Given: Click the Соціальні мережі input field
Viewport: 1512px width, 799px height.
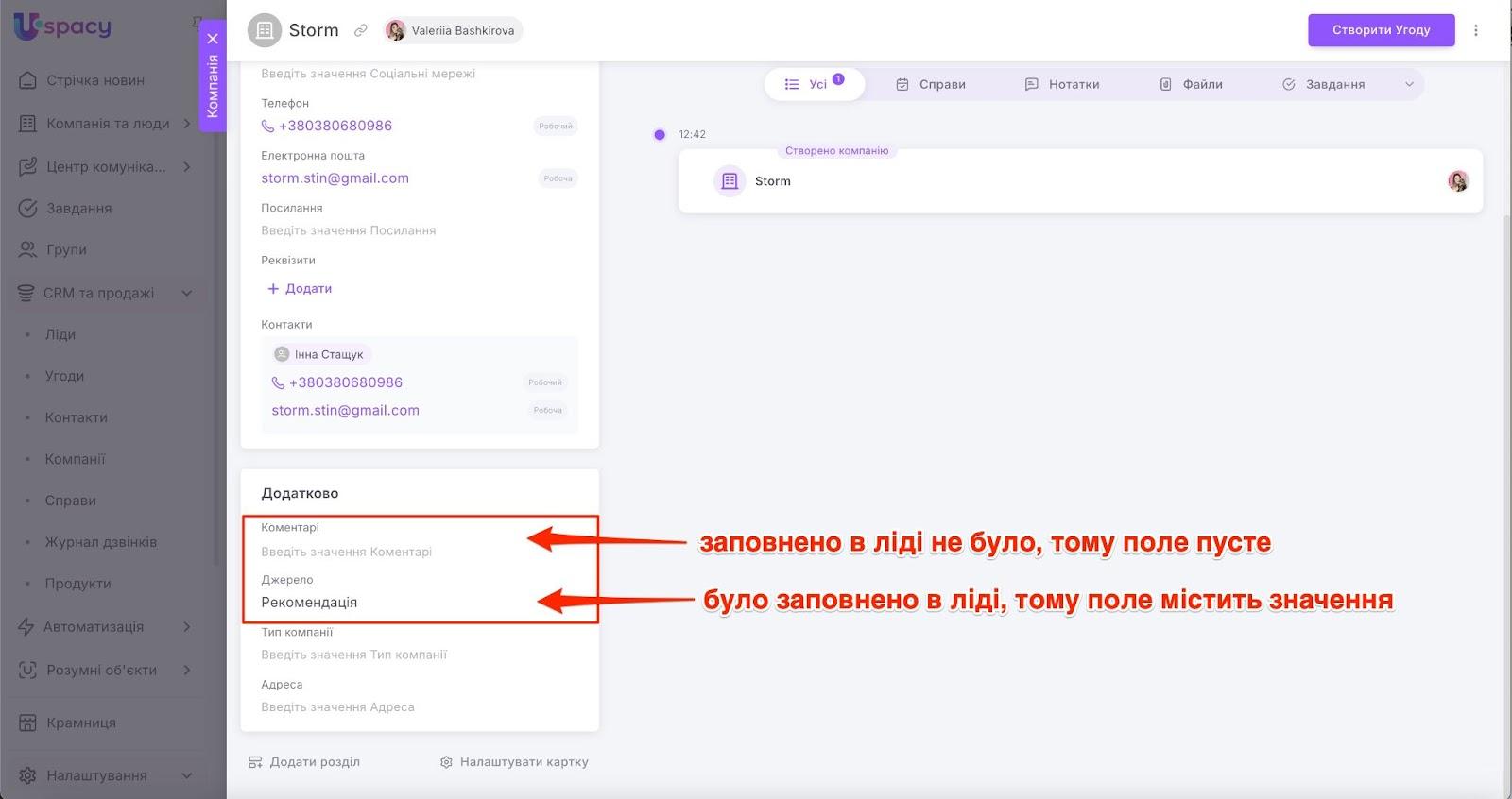Looking at the screenshot, I should click(419, 74).
